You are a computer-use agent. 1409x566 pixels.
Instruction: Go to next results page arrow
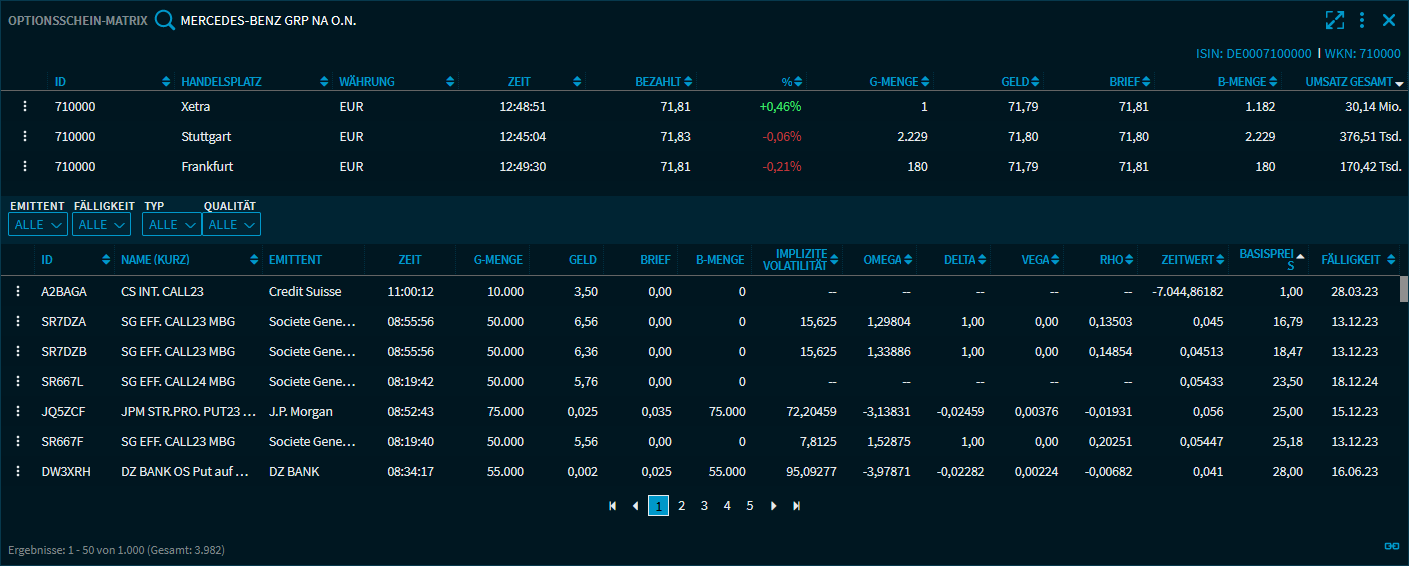[x=773, y=506]
